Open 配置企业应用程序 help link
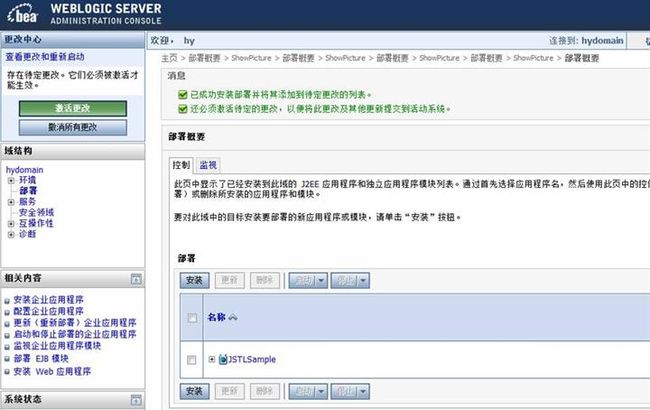 coord(49,311)
